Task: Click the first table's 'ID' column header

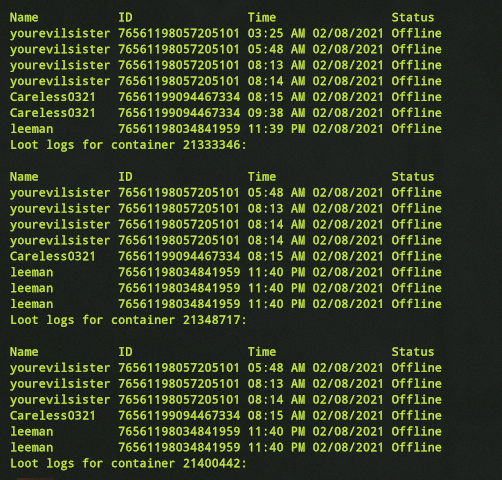Action: 125,17
